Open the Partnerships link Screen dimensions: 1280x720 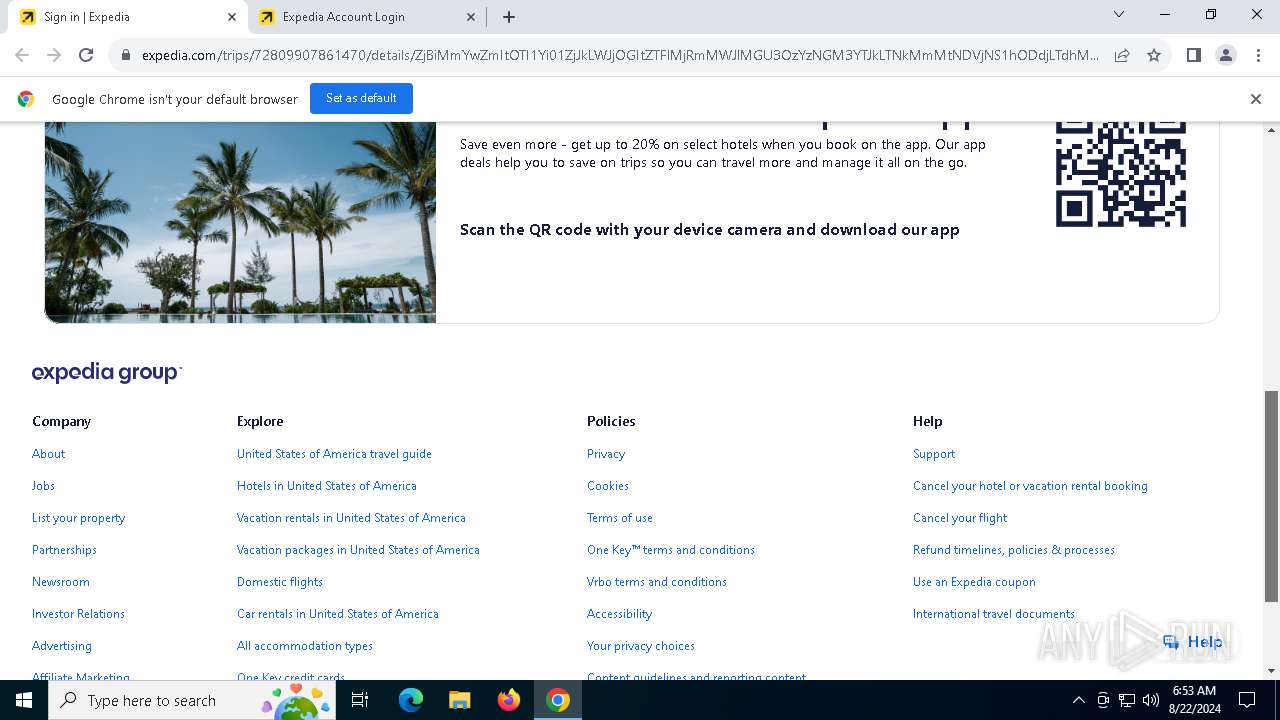point(64,550)
